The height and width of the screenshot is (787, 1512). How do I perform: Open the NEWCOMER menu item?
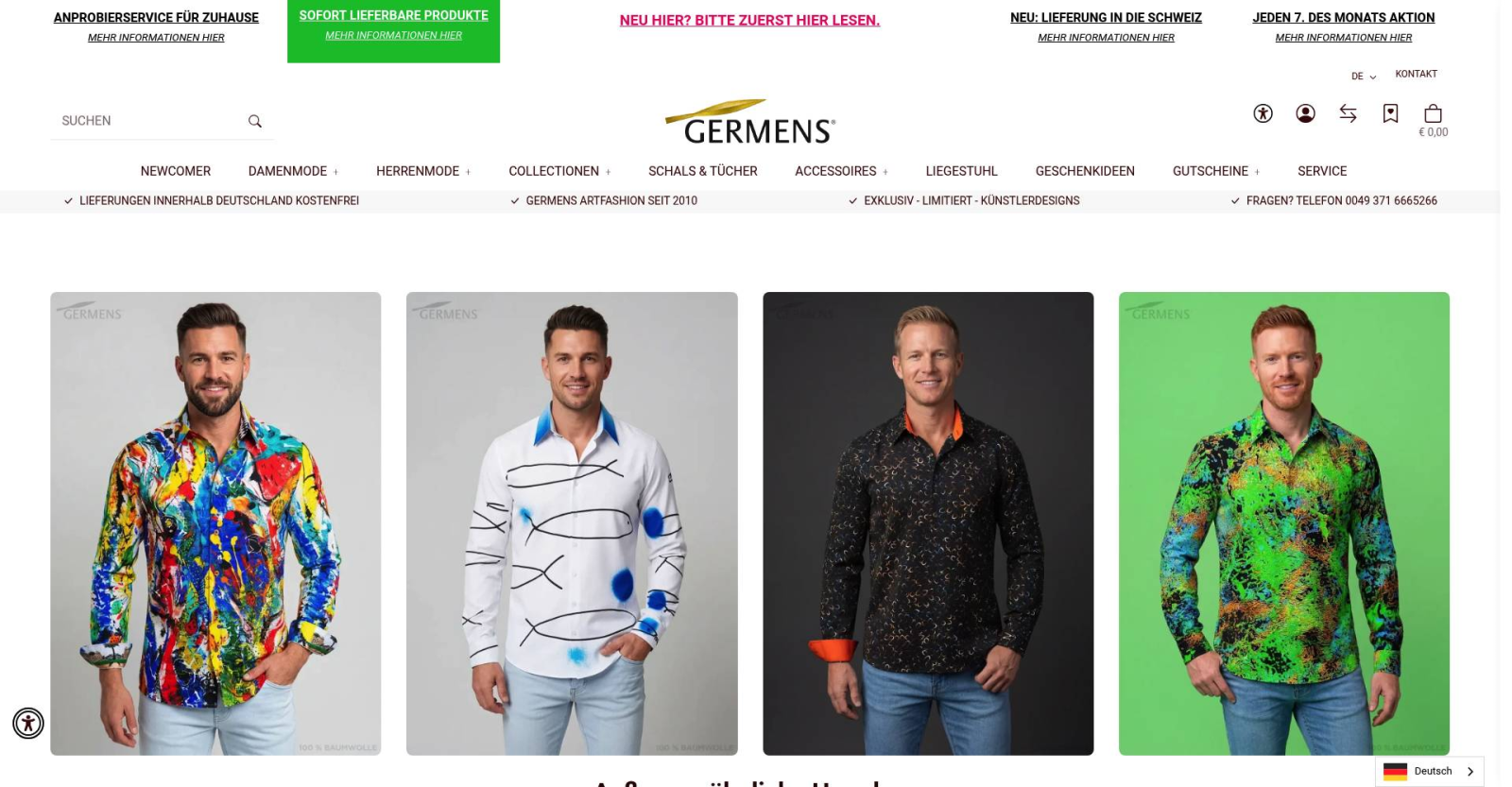point(176,171)
